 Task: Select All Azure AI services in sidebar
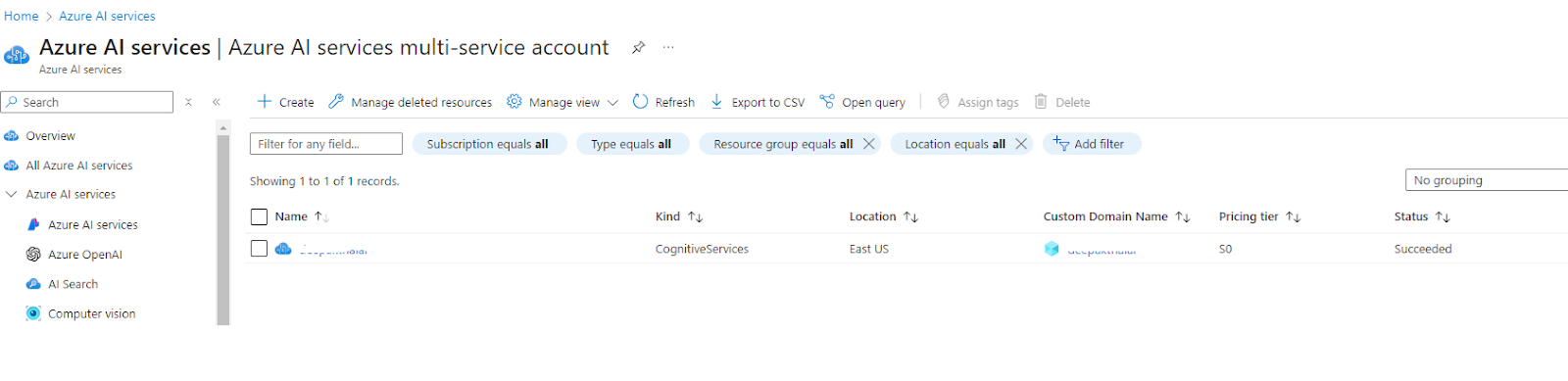79,166
